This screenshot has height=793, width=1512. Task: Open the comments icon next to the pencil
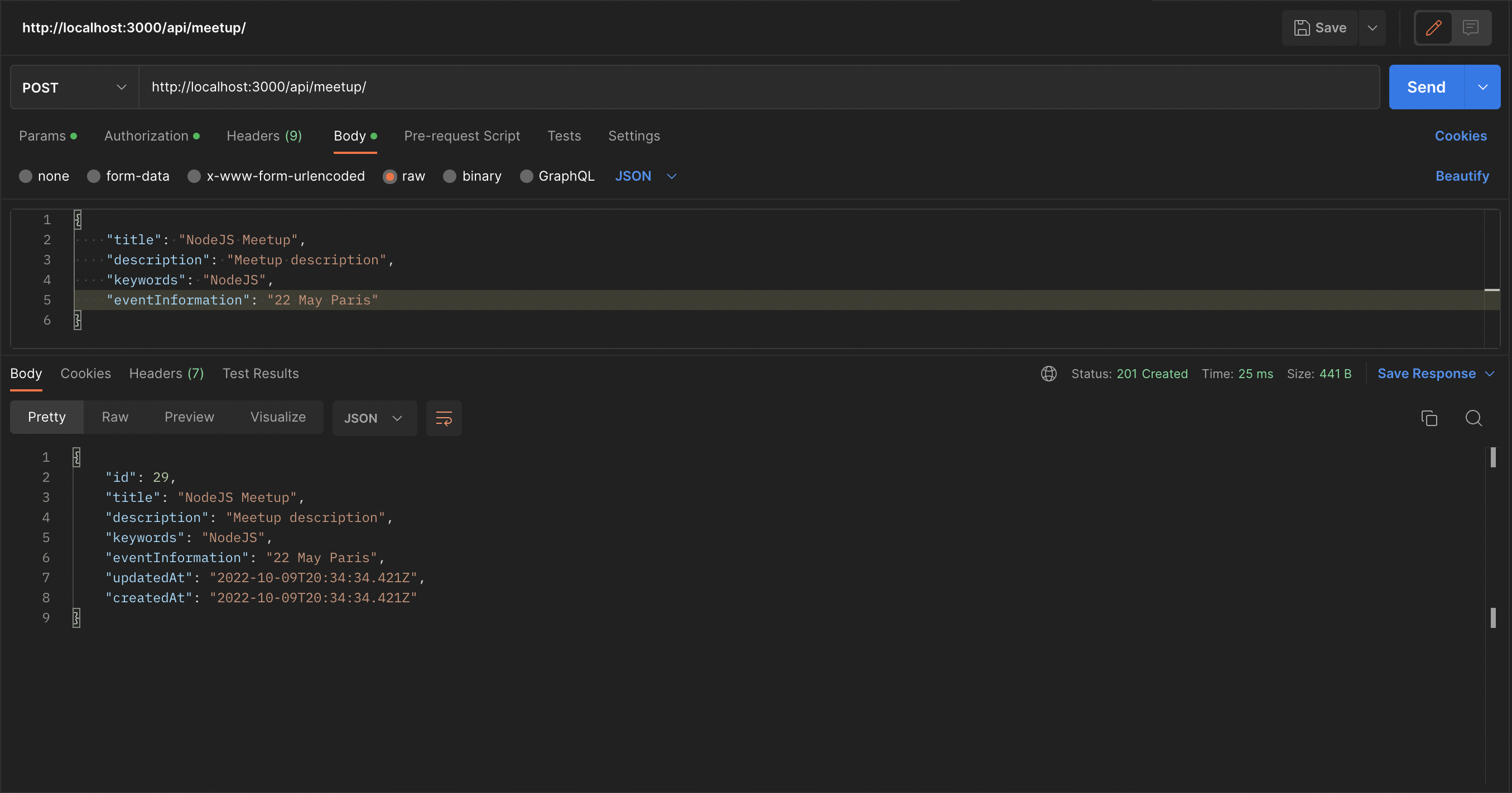click(x=1471, y=27)
